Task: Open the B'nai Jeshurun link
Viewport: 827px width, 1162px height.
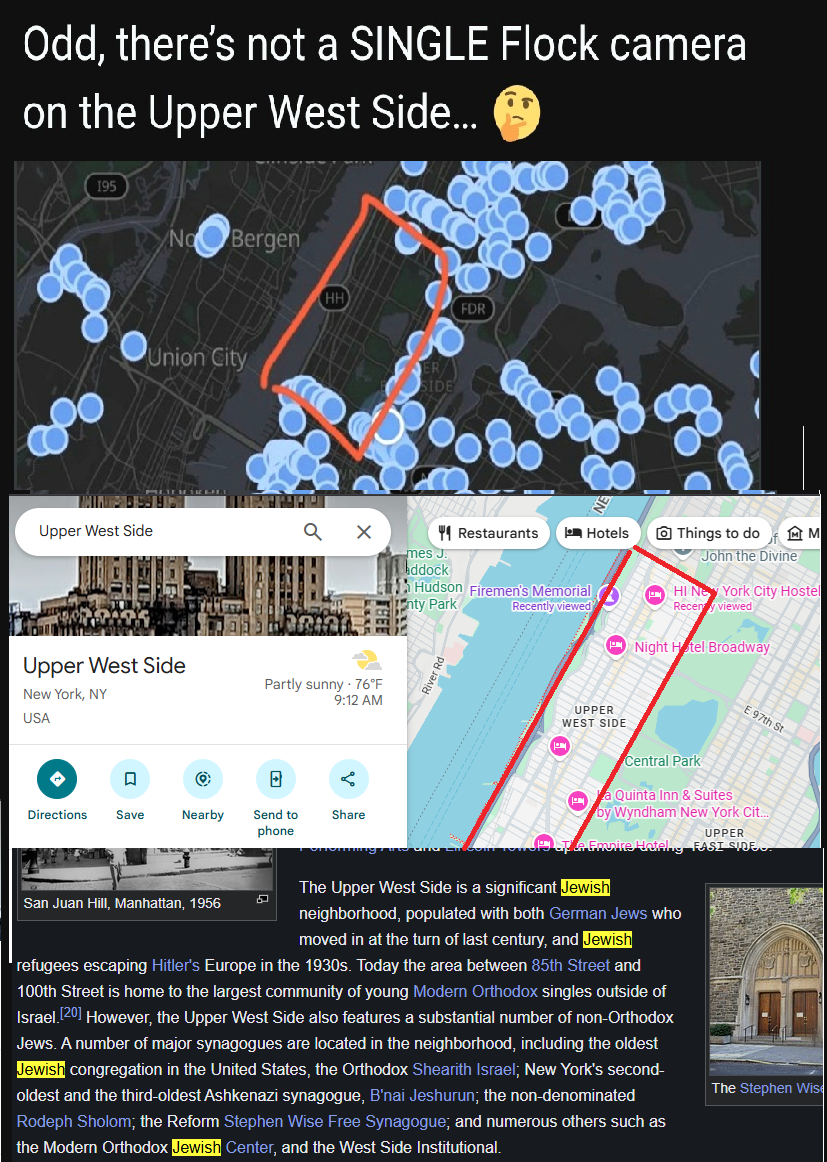Action: (x=422, y=1095)
